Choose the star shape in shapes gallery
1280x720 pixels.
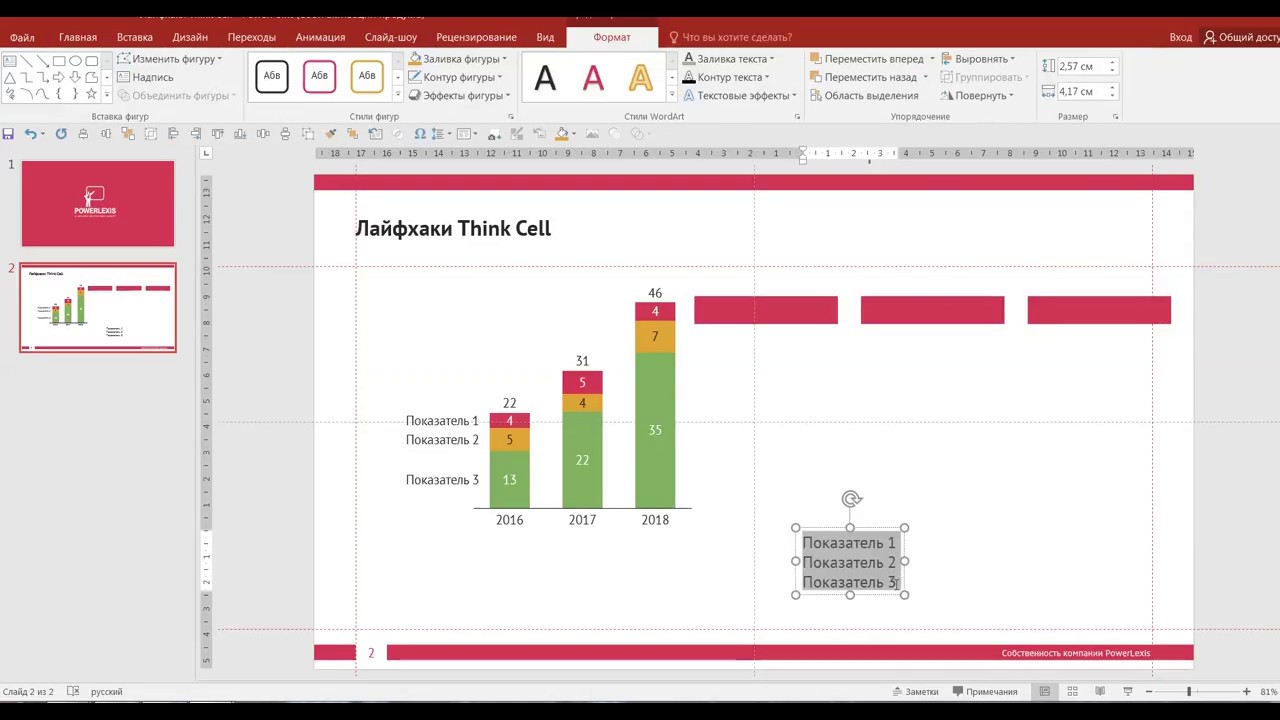tap(91, 93)
